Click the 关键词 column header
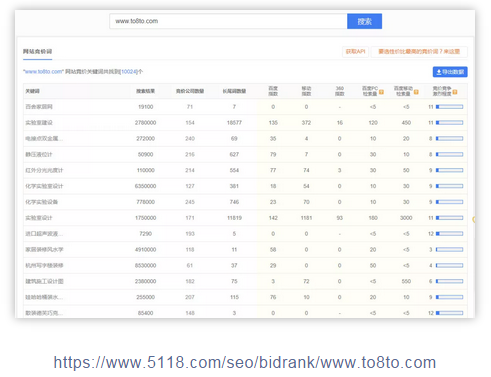491x377 pixels. (32, 91)
